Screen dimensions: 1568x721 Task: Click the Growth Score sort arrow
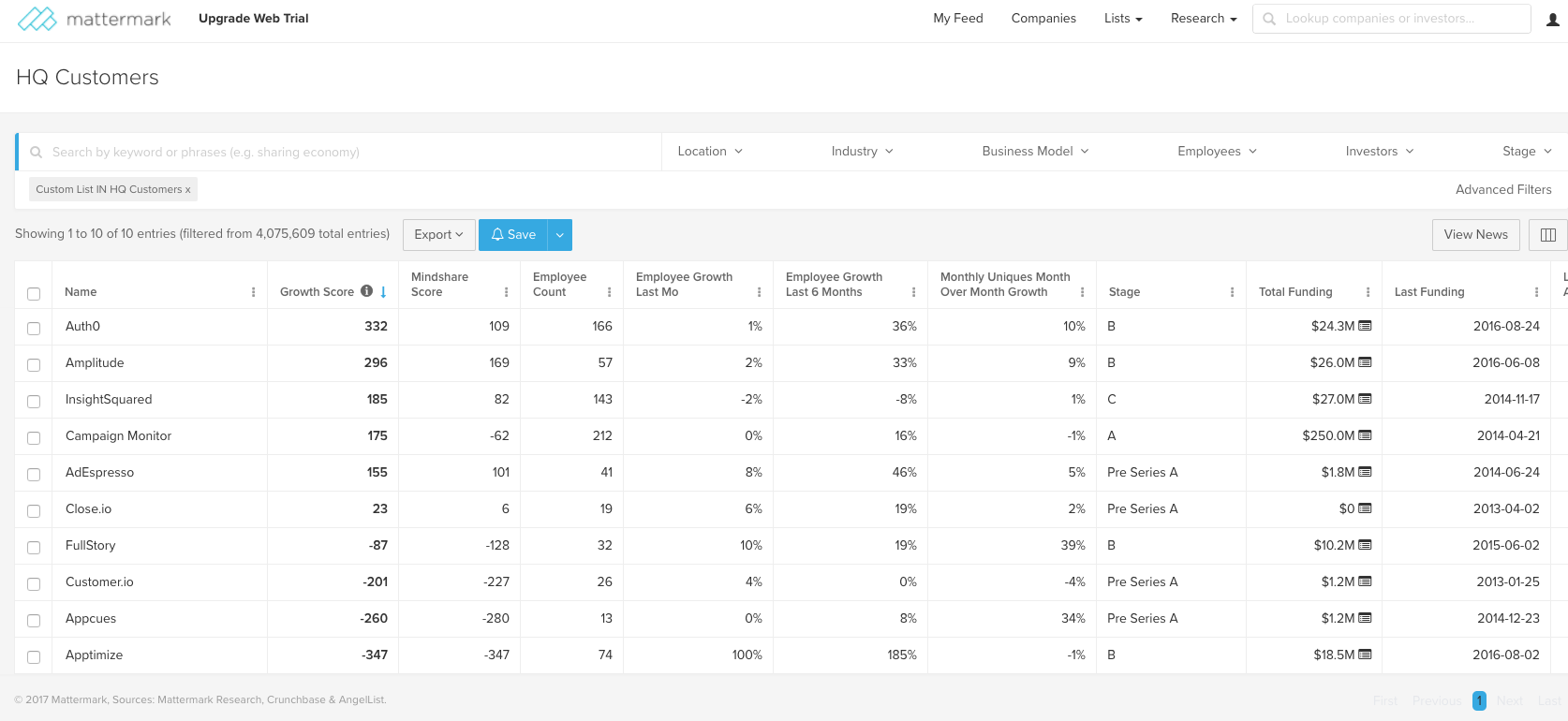pos(383,292)
